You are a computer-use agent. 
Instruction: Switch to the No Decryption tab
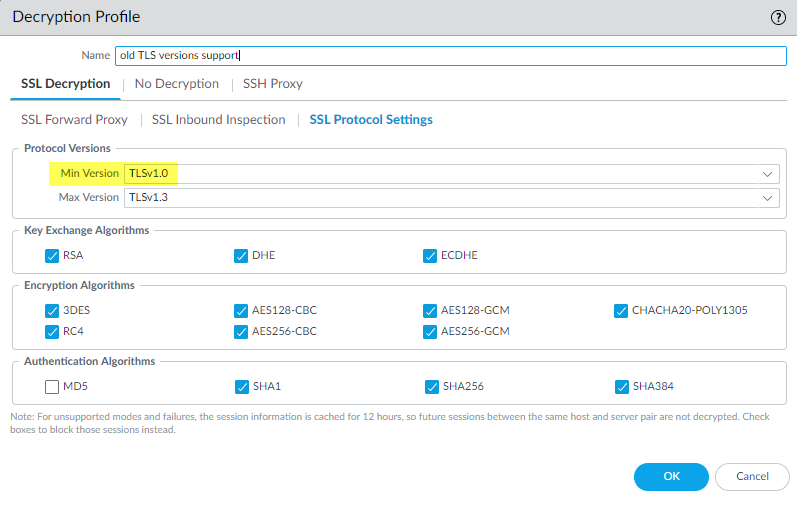click(176, 84)
